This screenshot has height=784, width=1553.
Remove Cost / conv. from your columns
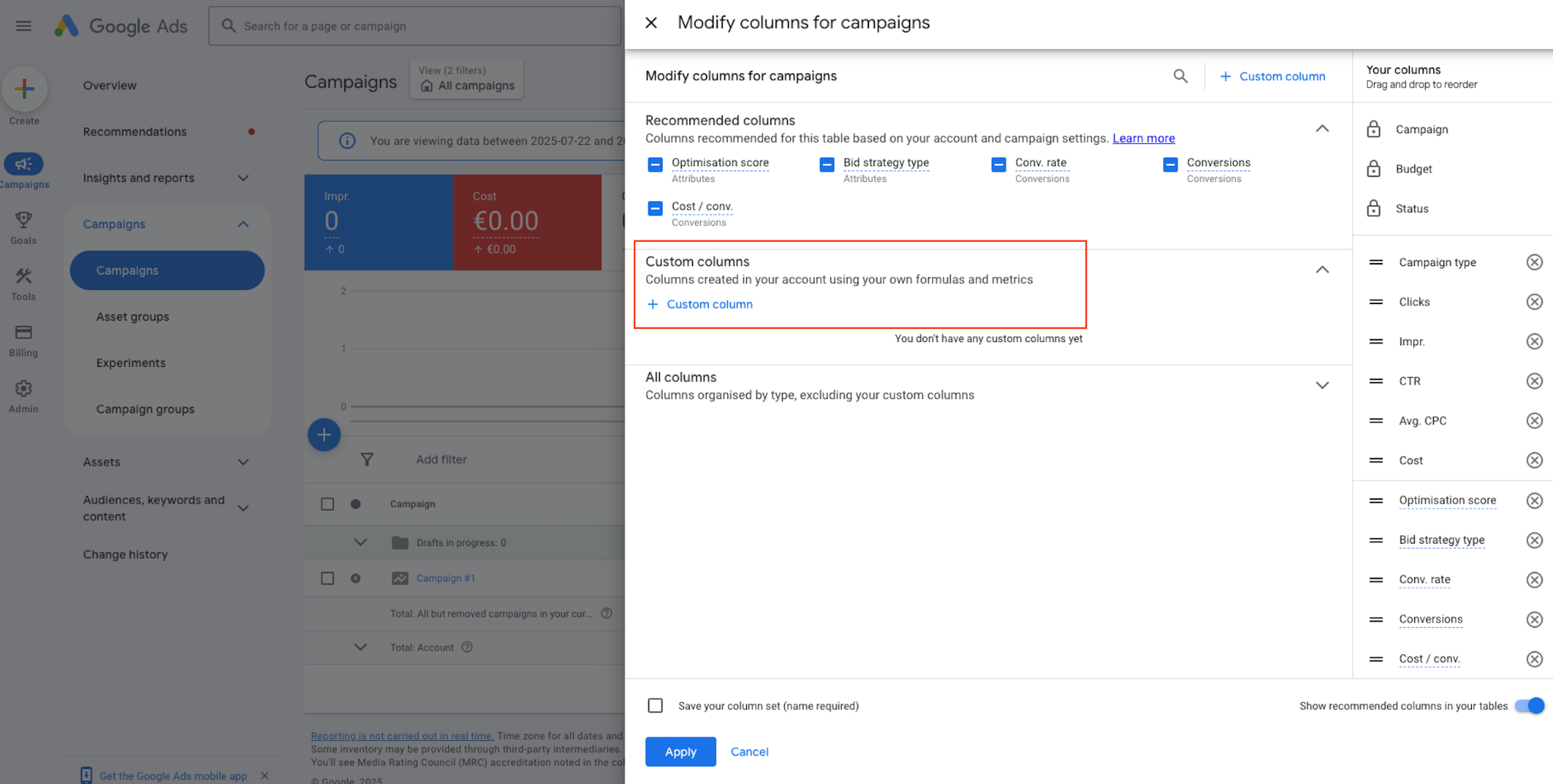[1534, 659]
